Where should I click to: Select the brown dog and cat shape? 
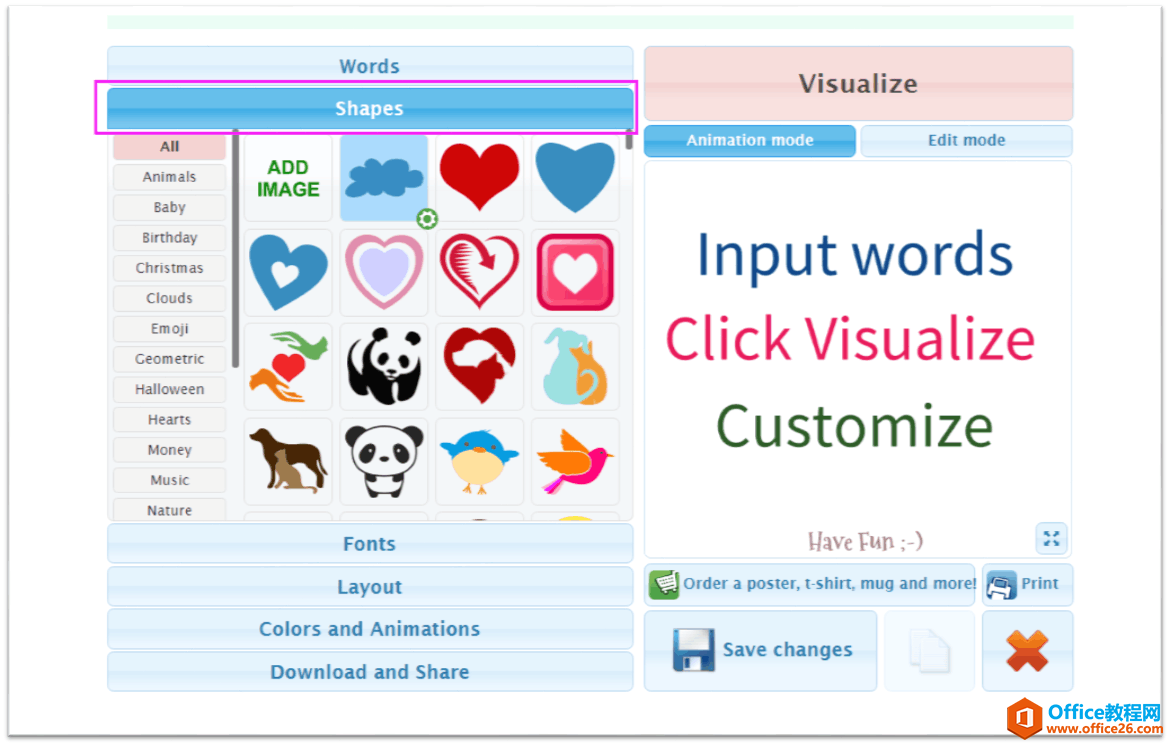point(288,461)
